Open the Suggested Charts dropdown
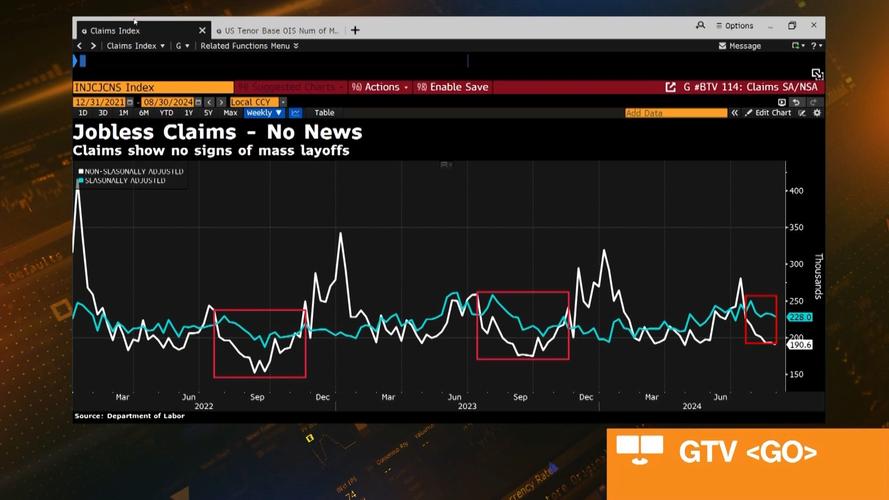Screen dimensions: 889x500 click(x=290, y=87)
